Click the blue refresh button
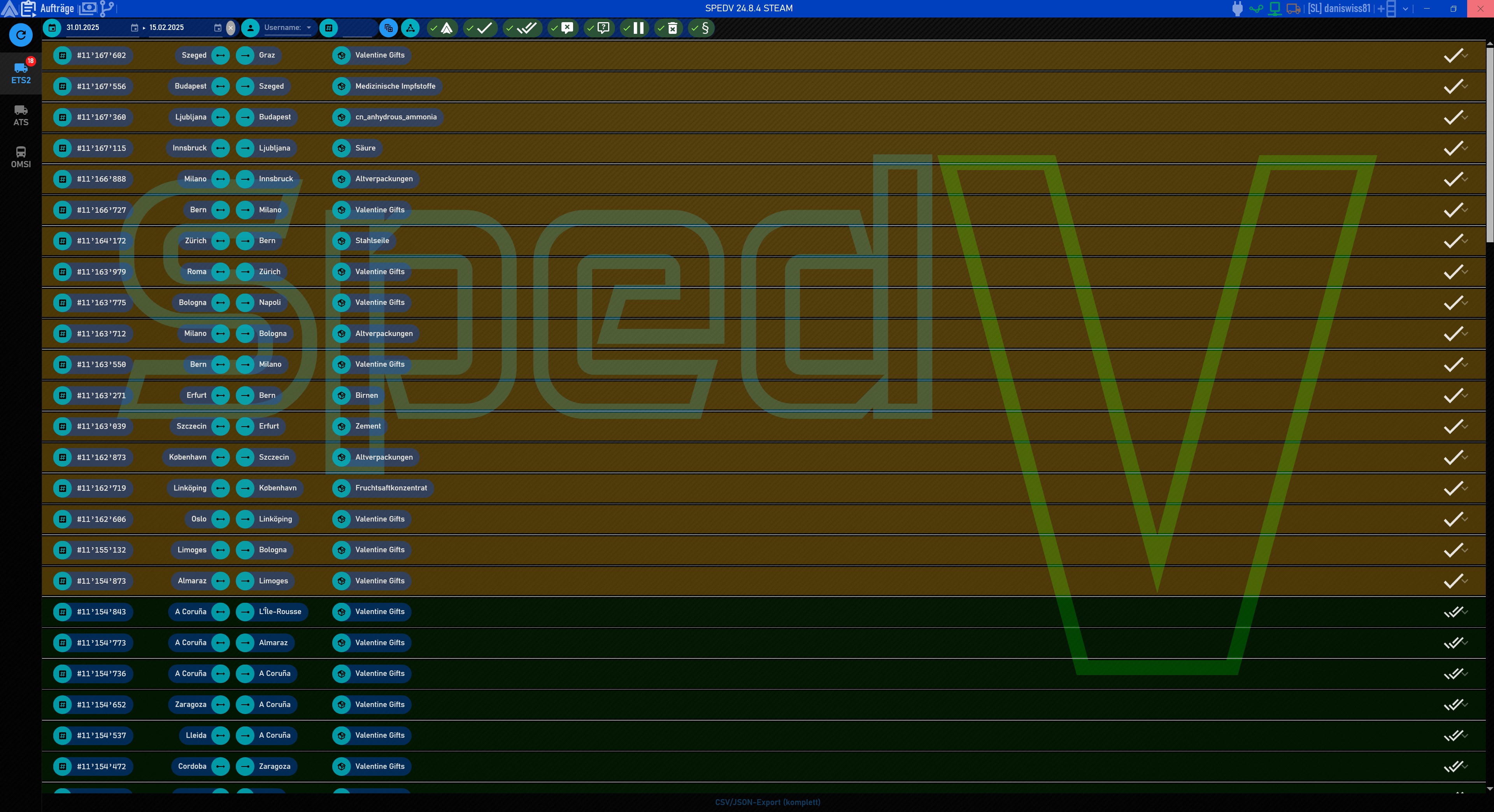The image size is (1494, 812). point(21,35)
